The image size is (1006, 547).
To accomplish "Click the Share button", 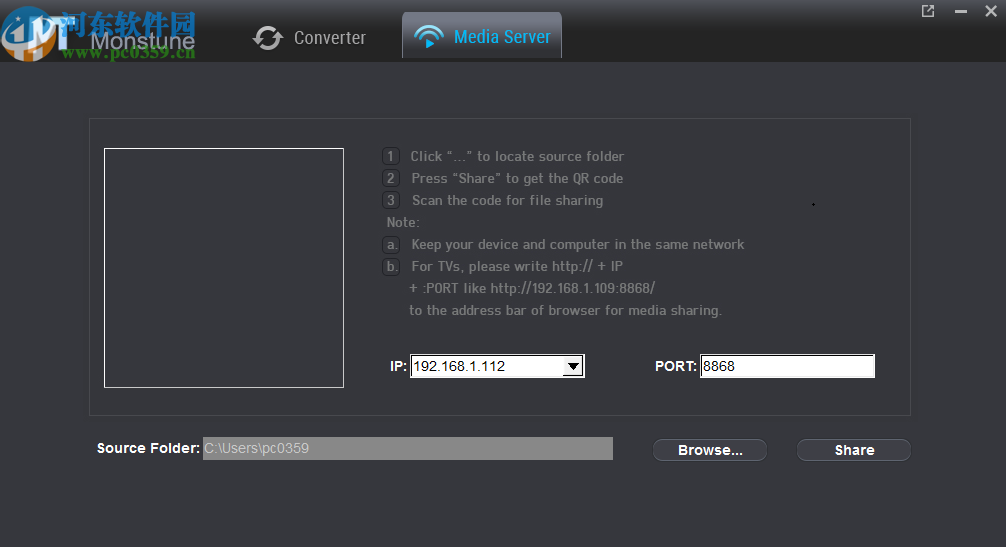I will pyautogui.click(x=854, y=450).
